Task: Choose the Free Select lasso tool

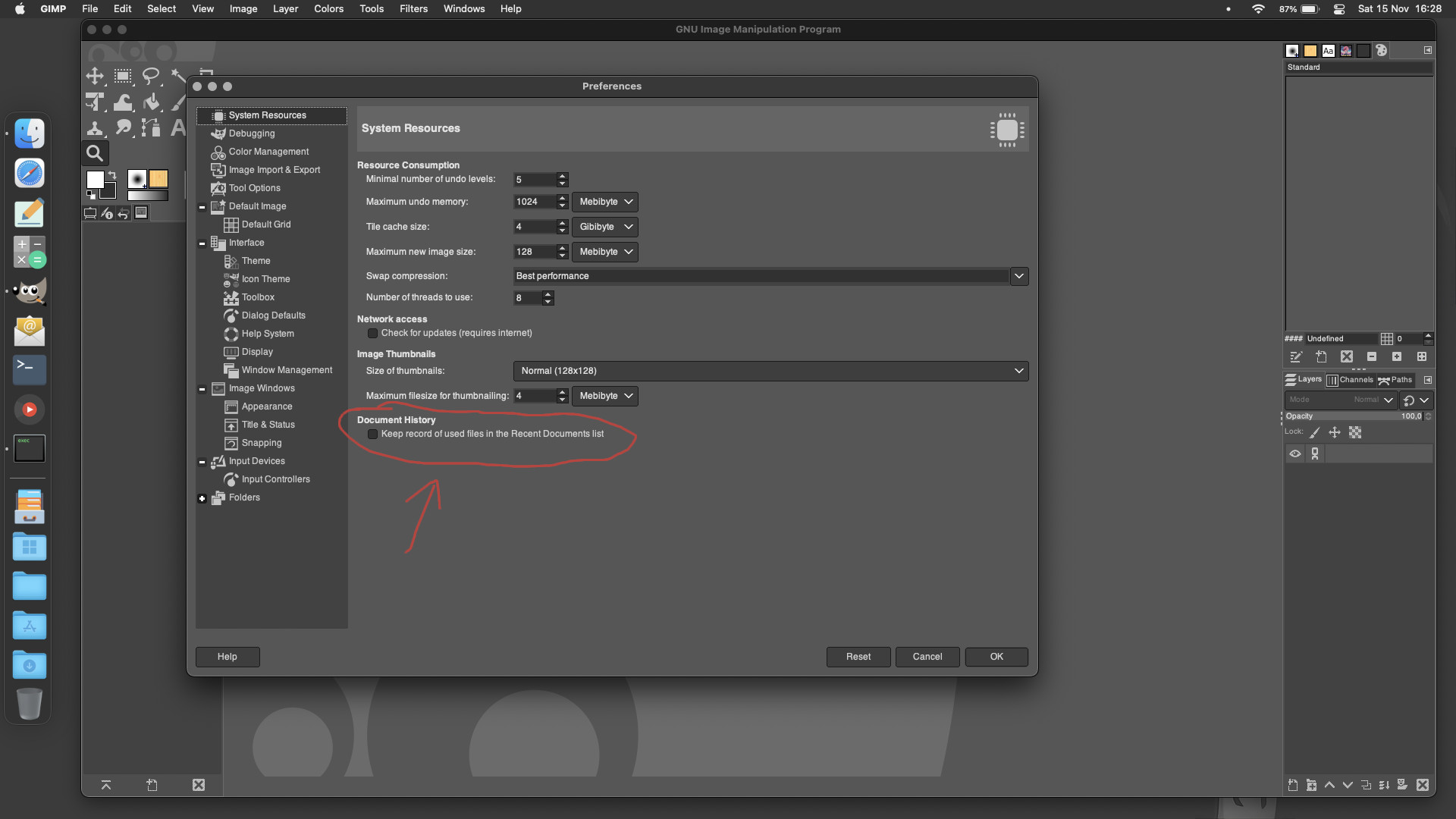Action: 151,76
